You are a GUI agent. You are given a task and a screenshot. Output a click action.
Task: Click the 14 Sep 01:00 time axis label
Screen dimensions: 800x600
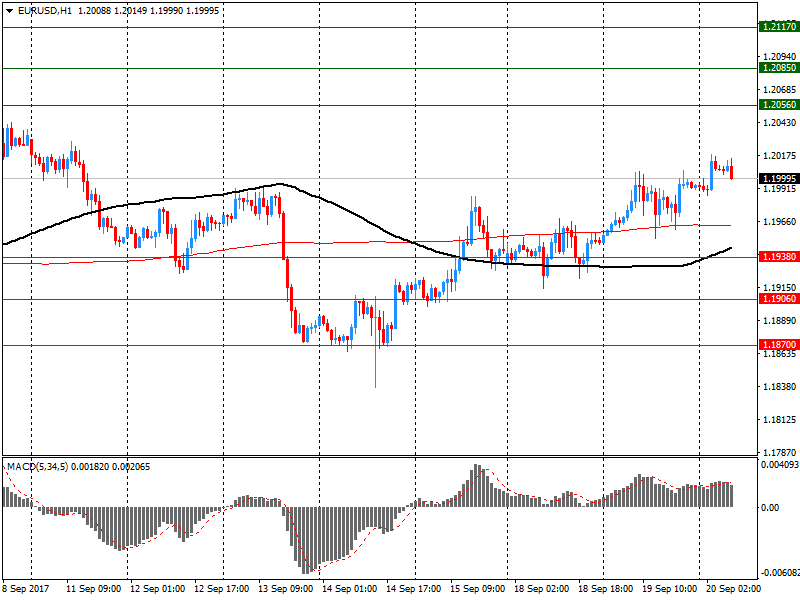[349, 589]
